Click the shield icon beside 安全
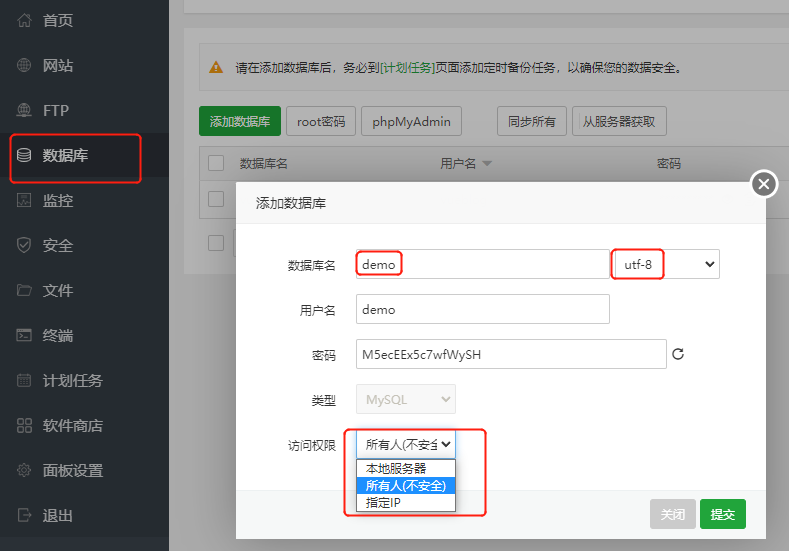This screenshot has width=789, height=551. point(24,245)
